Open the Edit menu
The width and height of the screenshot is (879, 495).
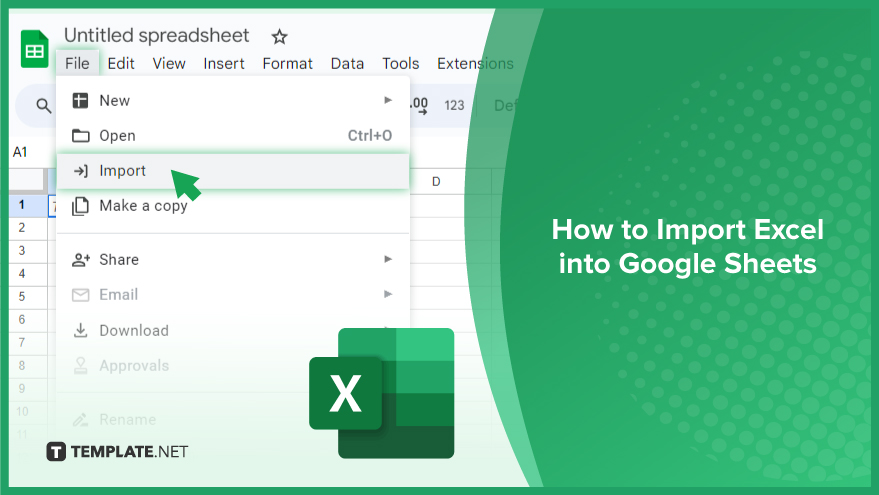[121, 63]
